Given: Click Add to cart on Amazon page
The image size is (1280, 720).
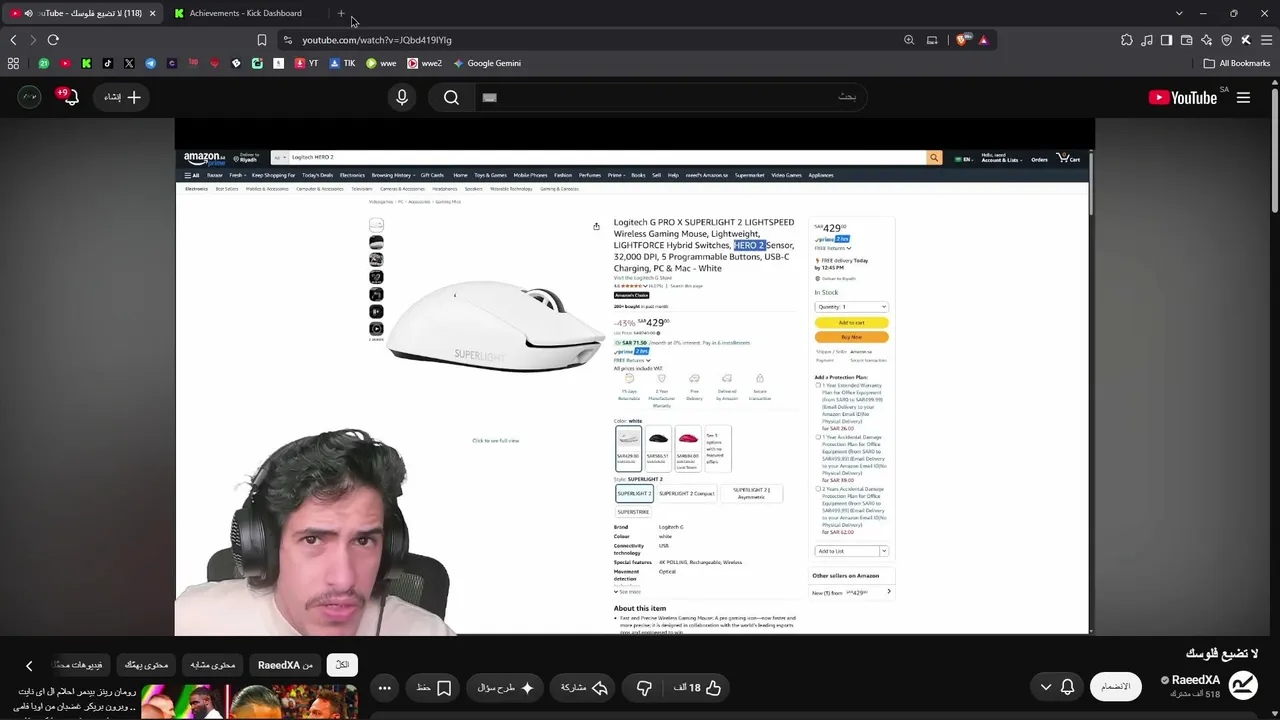Looking at the screenshot, I should (x=851, y=322).
